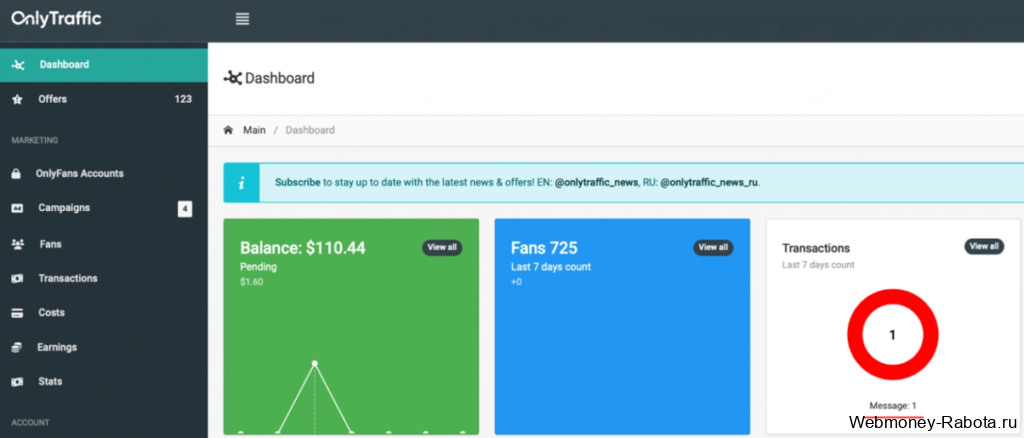Click the OnlyTraffic logo
The height and width of the screenshot is (438, 1024).
(x=56, y=18)
